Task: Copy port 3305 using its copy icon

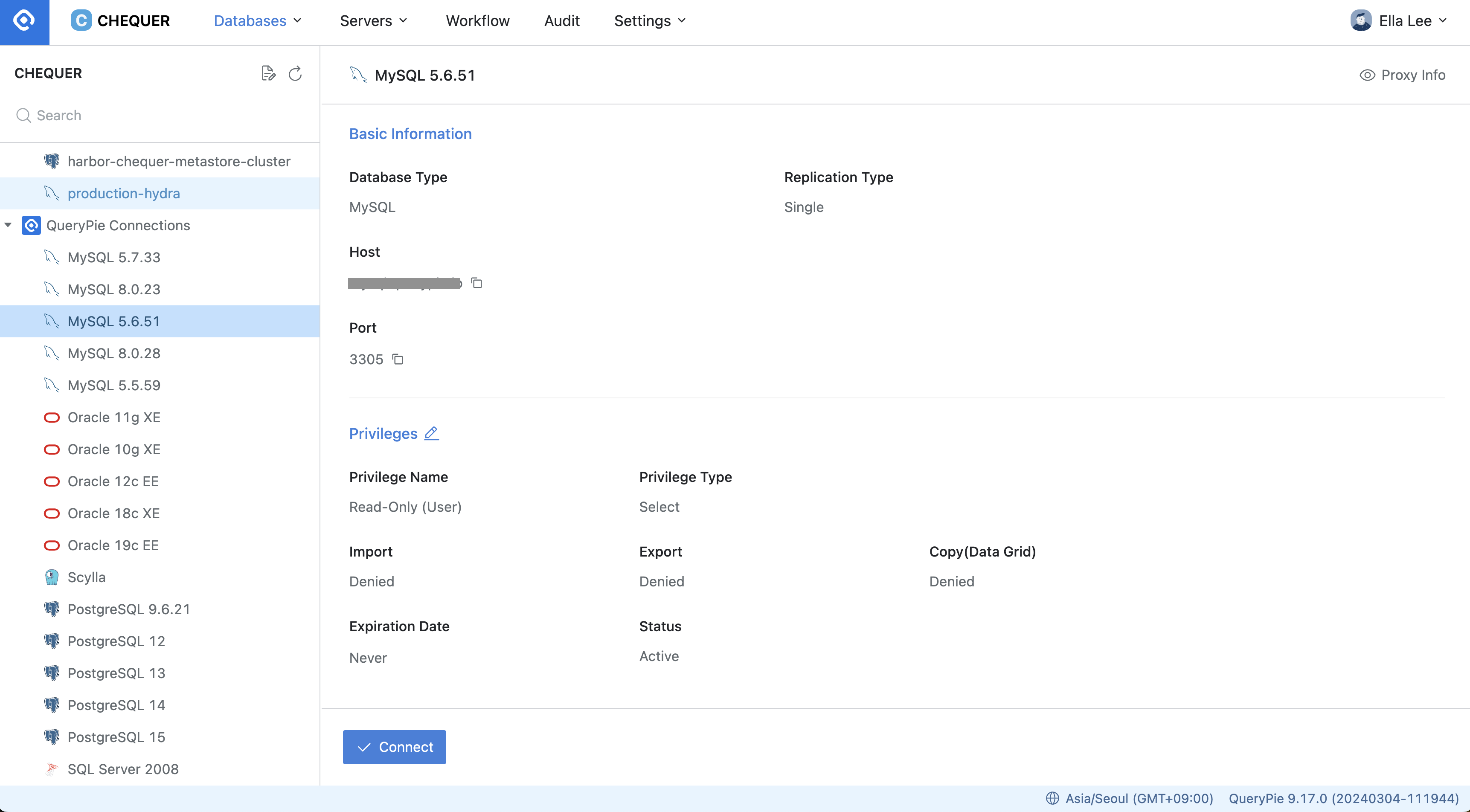Action: [398, 359]
